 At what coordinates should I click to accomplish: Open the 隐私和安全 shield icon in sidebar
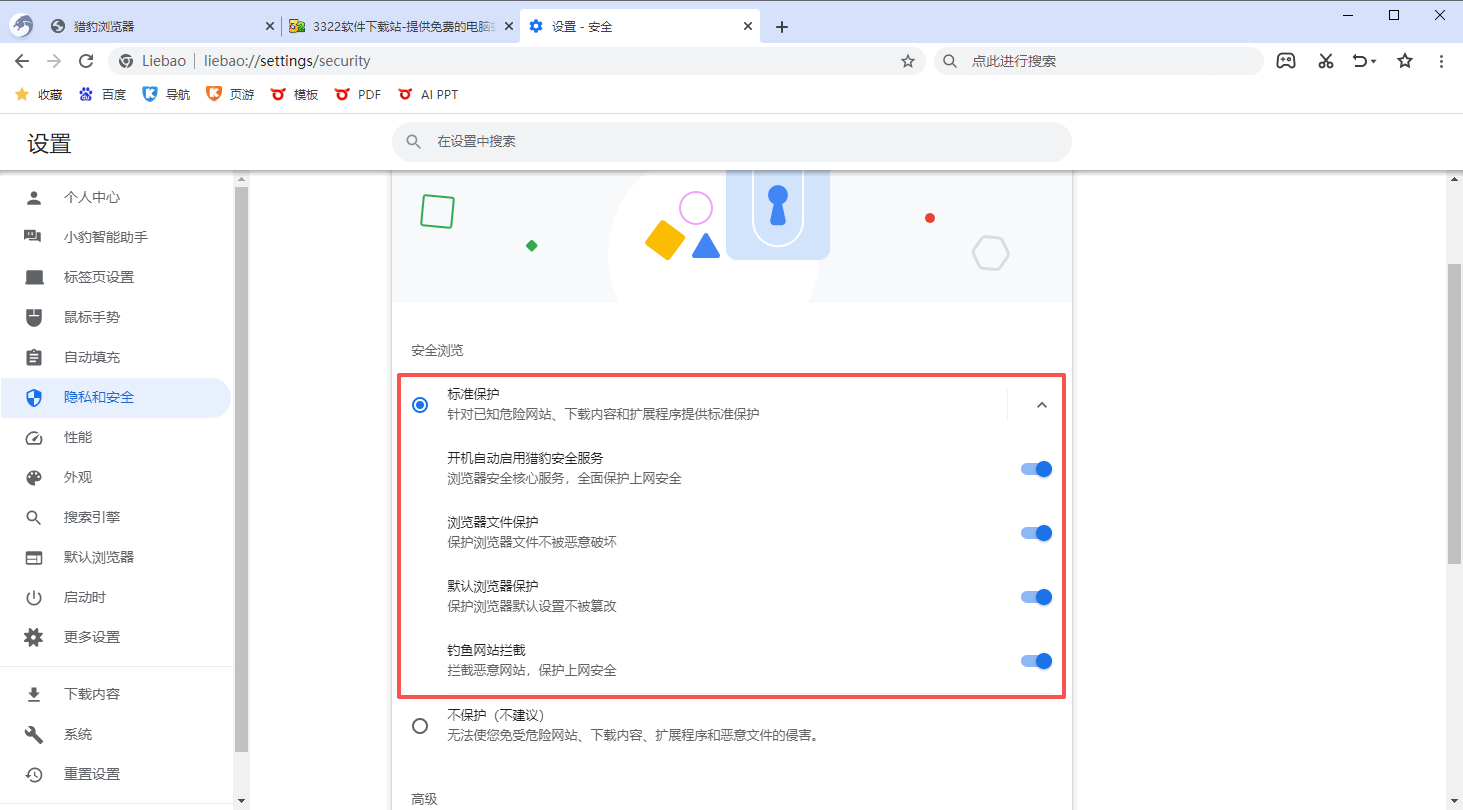[33, 397]
